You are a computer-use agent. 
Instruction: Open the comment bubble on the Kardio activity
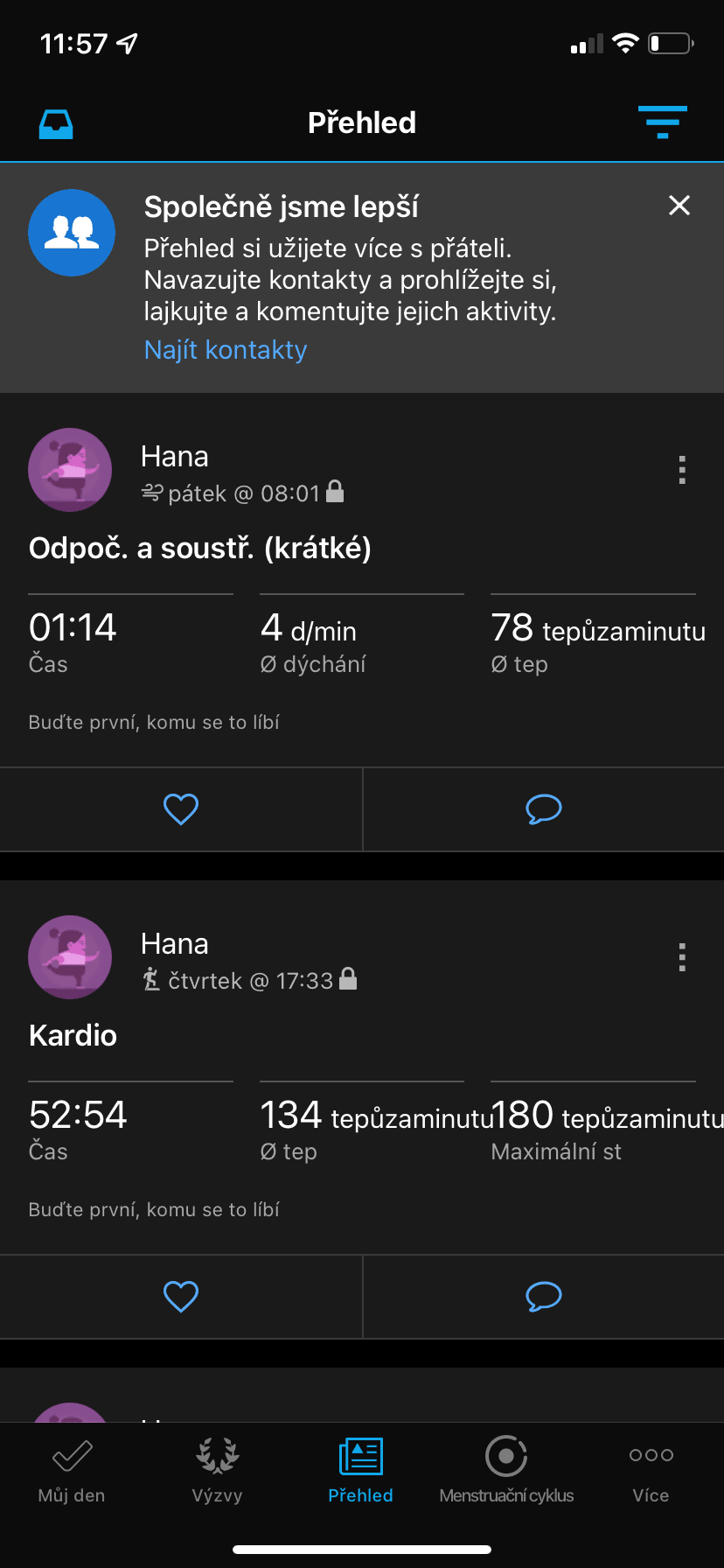click(x=542, y=1297)
